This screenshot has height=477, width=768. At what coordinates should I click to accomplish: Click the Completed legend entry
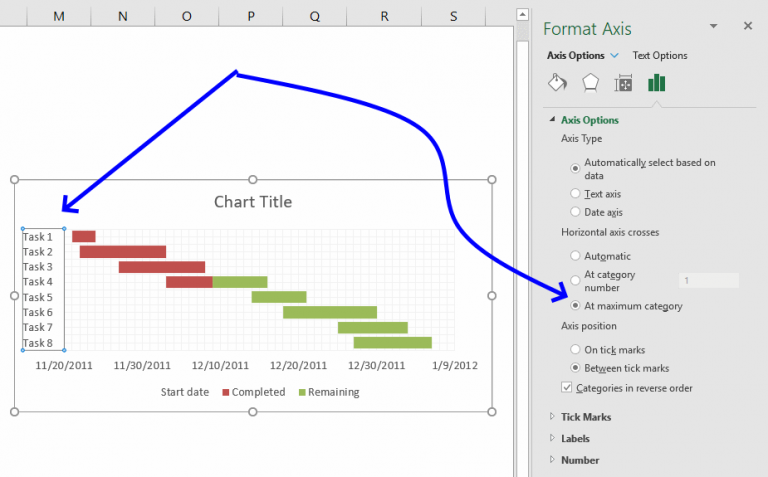[x=254, y=392]
